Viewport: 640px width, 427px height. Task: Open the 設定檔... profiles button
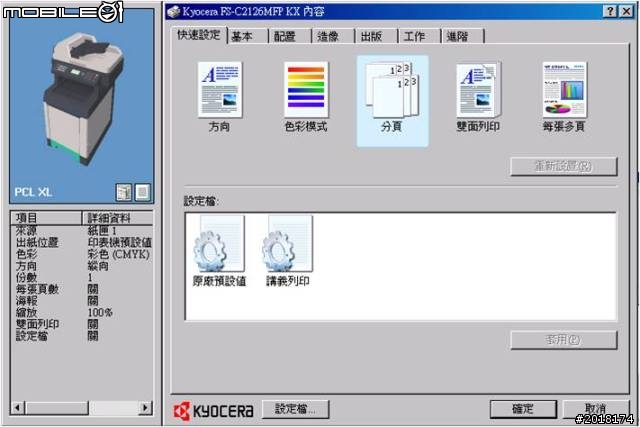(295, 409)
